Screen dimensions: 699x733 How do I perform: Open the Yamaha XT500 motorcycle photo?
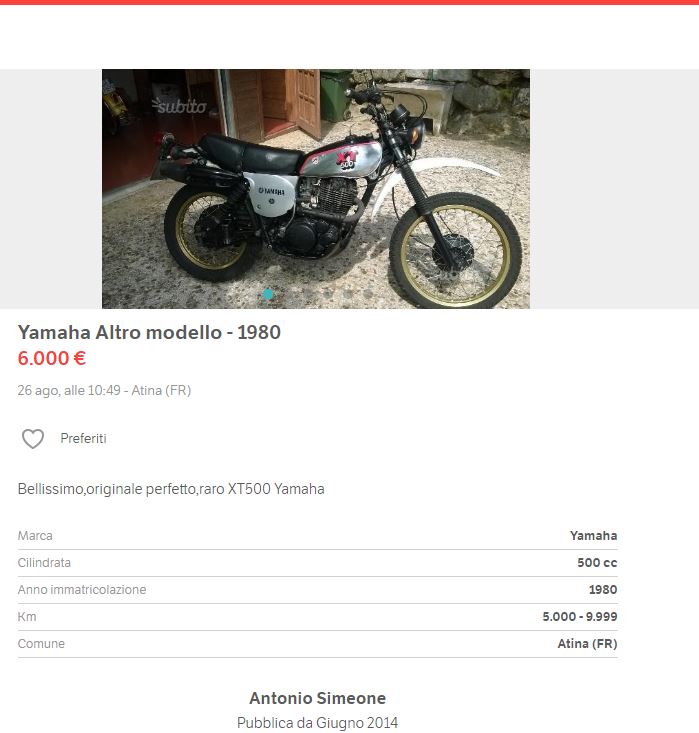click(x=316, y=189)
